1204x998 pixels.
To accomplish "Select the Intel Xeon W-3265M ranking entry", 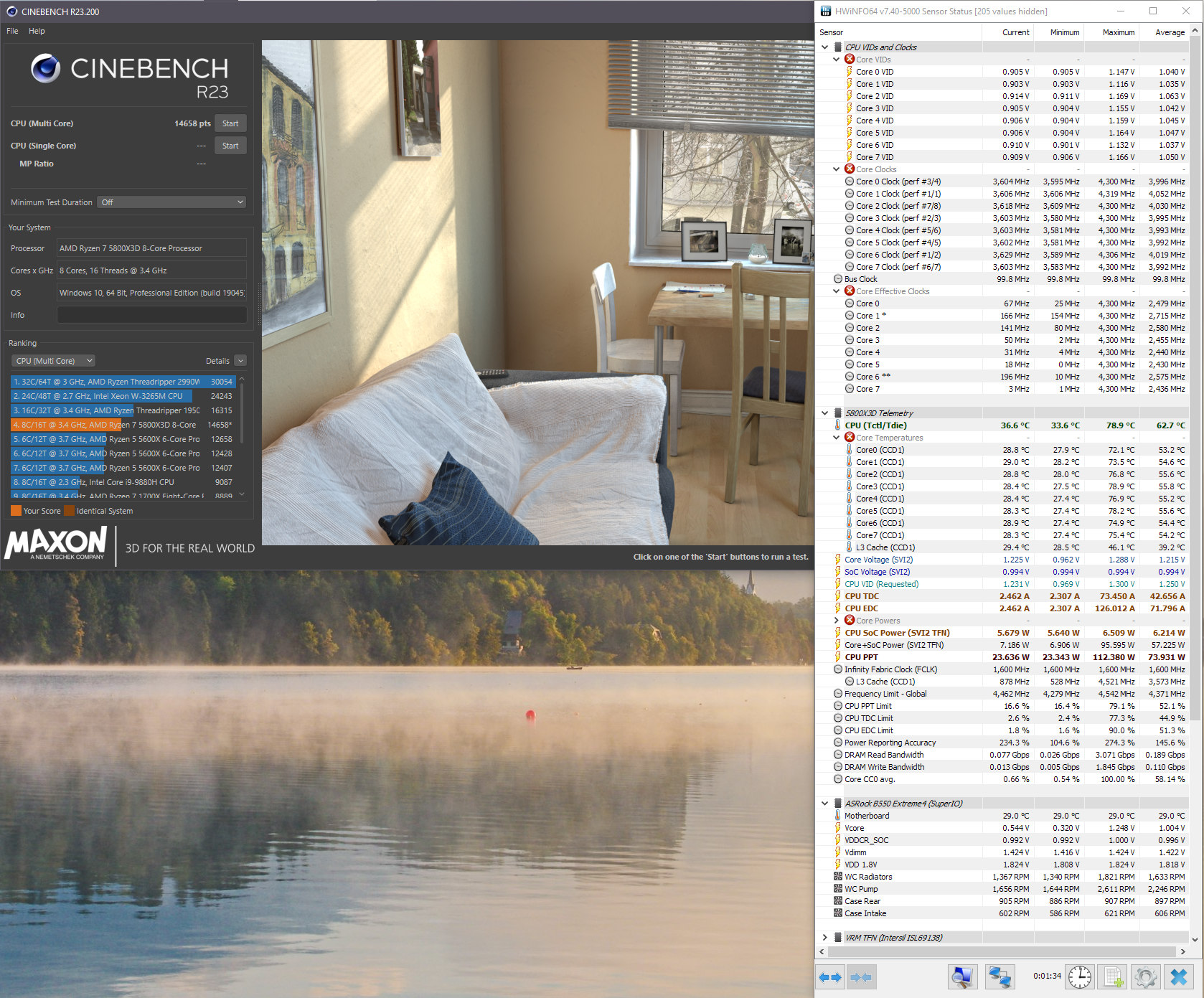I will coord(123,396).
